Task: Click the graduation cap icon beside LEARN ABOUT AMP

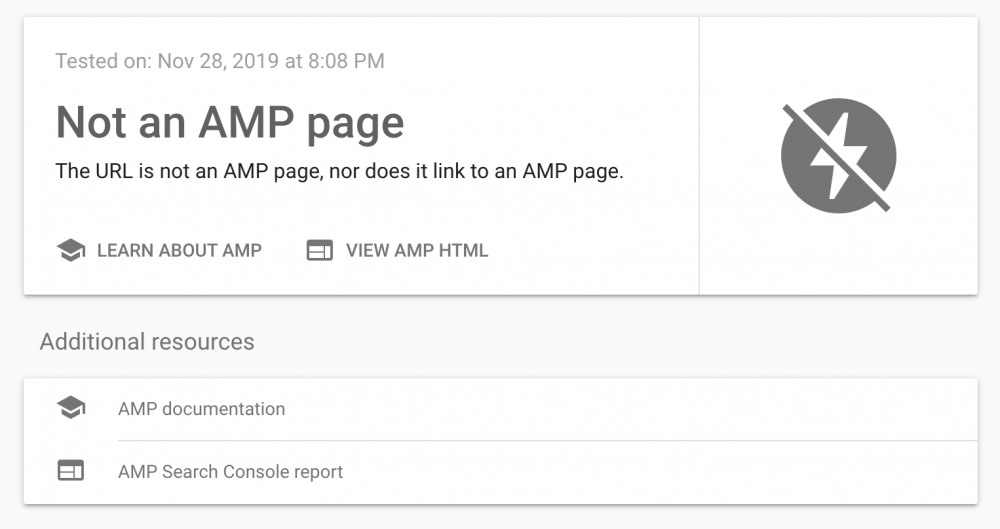Action: coord(70,251)
